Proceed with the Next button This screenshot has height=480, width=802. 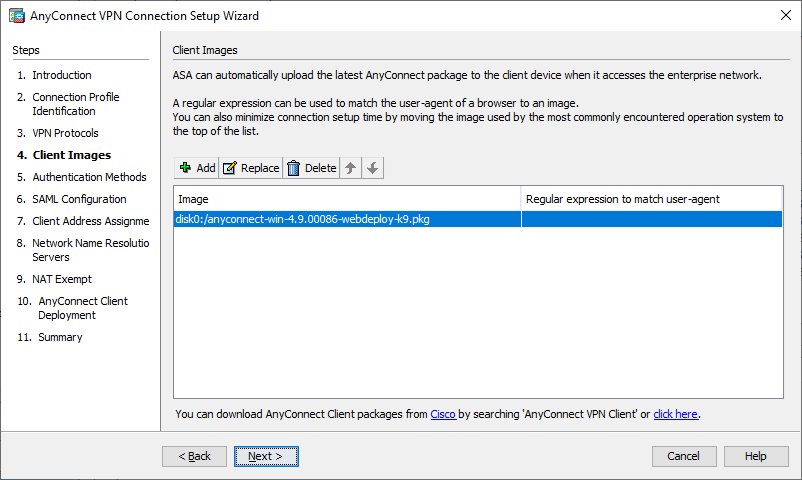click(x=266, y=456)
